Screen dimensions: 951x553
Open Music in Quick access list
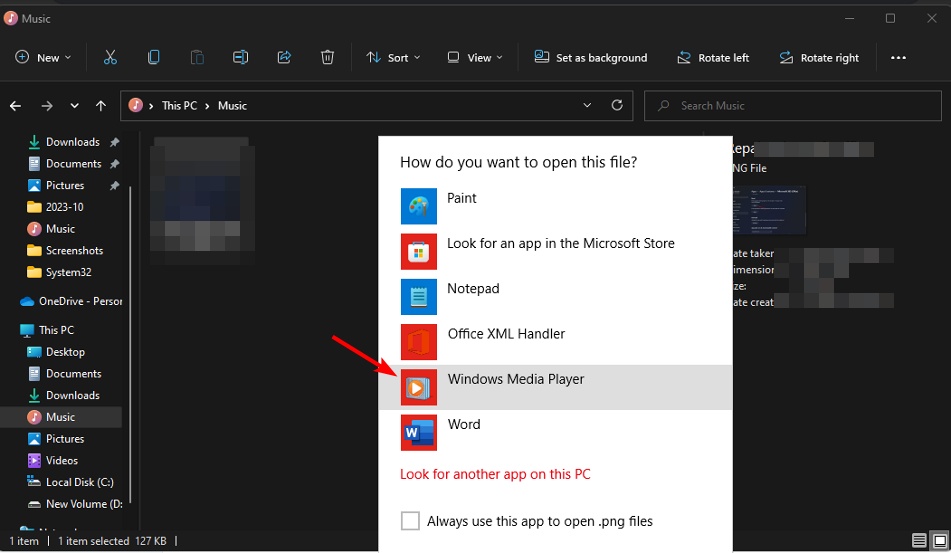[x=52, y=229]
